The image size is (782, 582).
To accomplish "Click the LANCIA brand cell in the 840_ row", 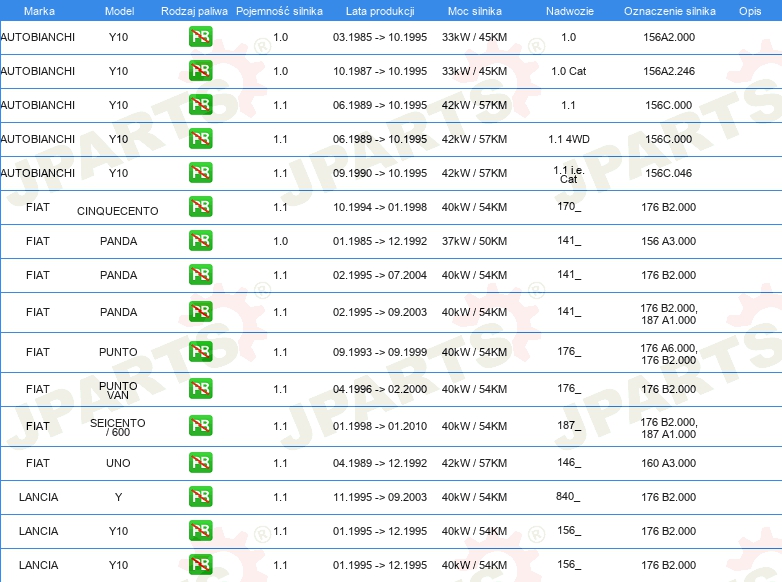I will coord(38,497).
